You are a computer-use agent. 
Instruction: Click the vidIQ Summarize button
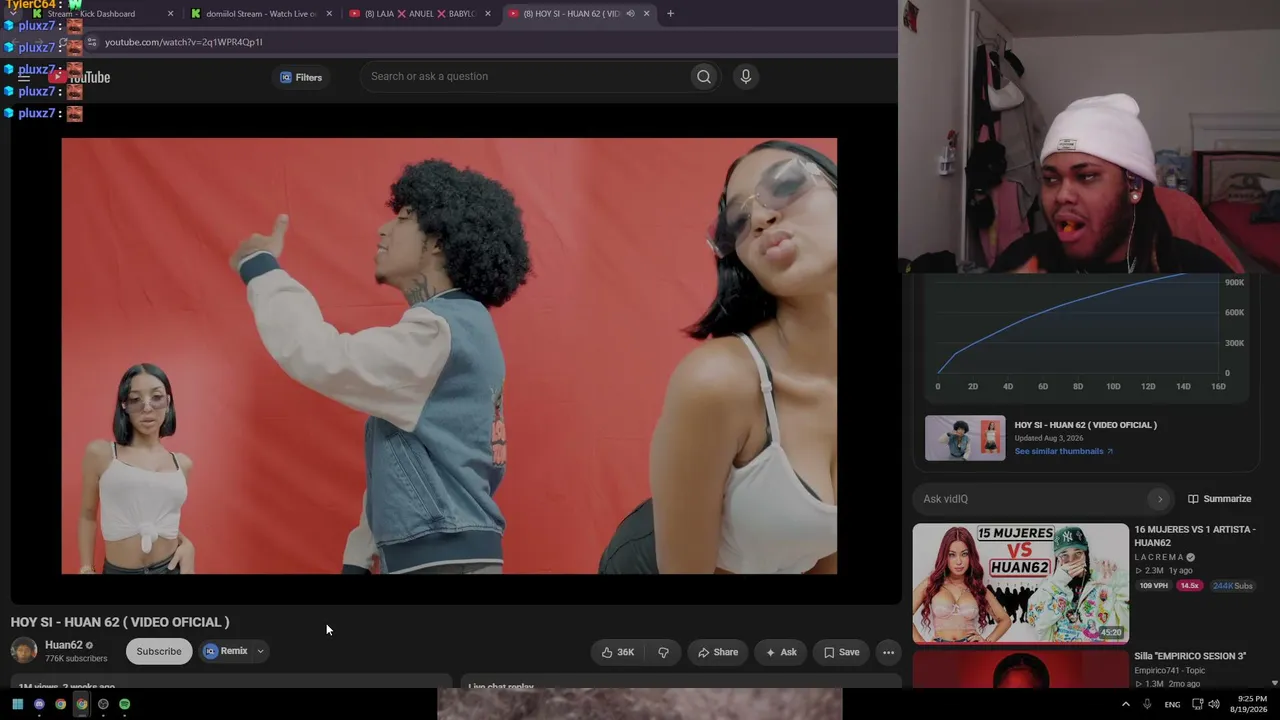tap(1219, 499)
